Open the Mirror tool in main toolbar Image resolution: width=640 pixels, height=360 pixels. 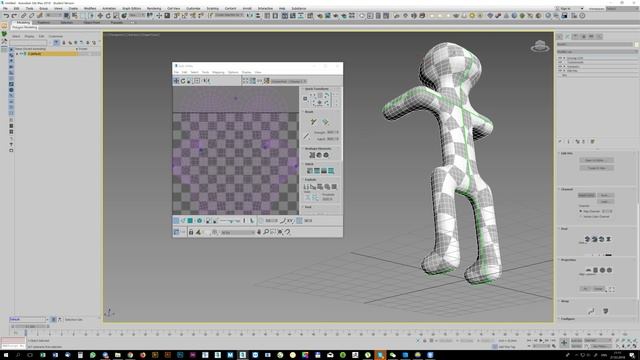tap(250, 16)
